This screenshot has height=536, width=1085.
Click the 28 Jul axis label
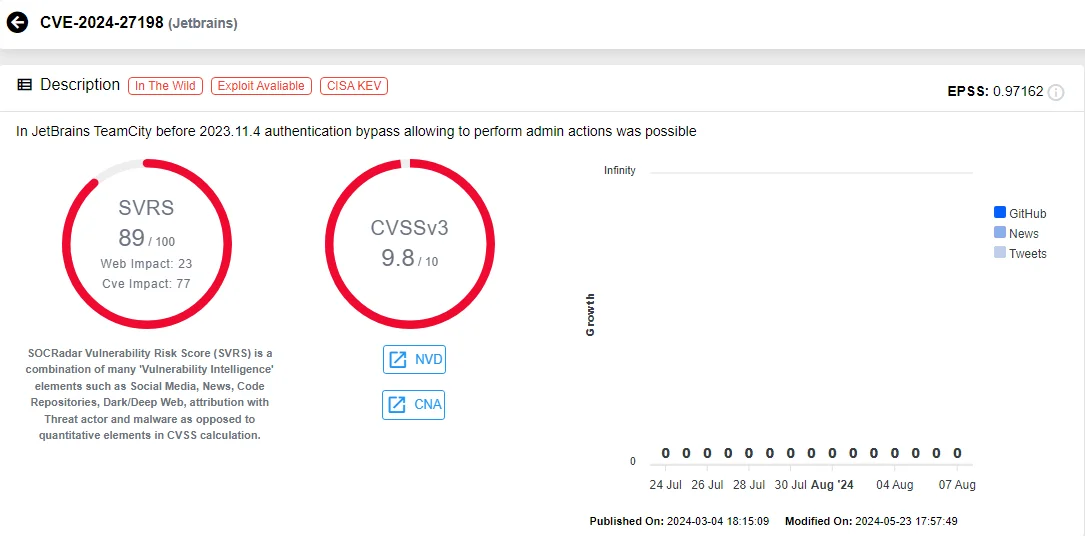click(x=749, y=485)
